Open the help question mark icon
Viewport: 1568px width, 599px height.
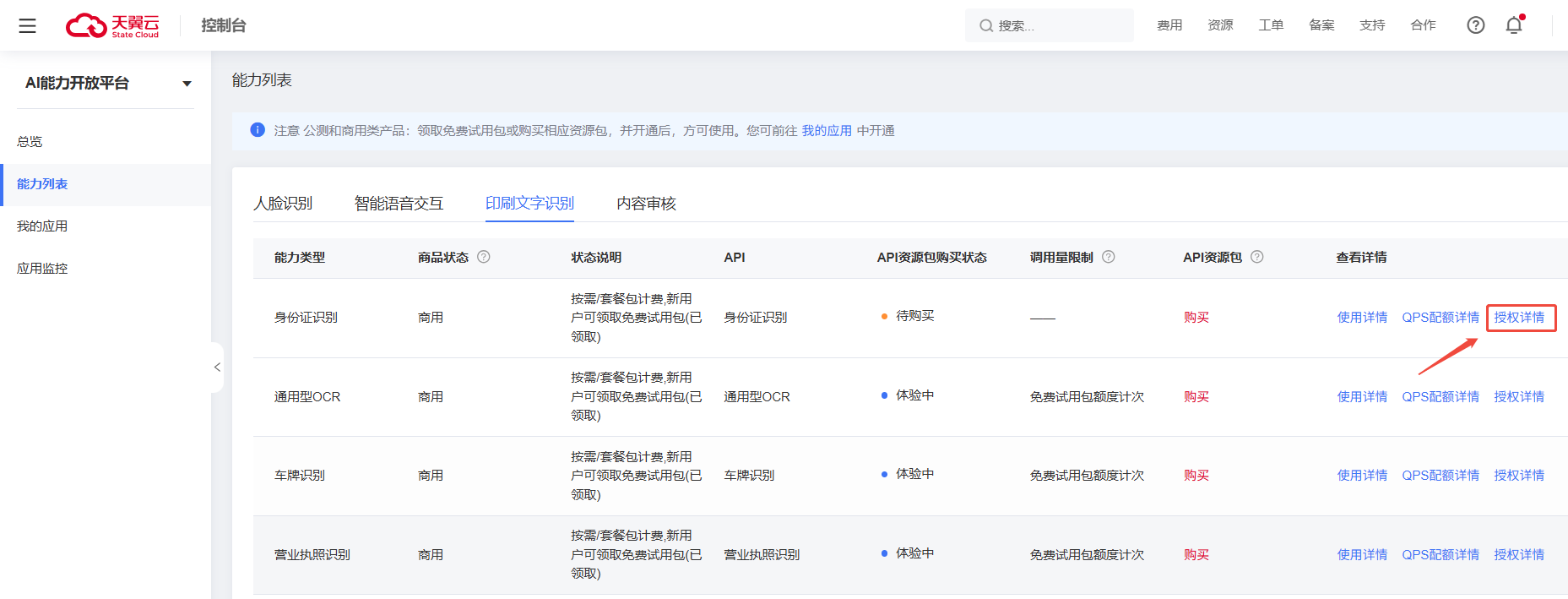tap(1475, 25)
